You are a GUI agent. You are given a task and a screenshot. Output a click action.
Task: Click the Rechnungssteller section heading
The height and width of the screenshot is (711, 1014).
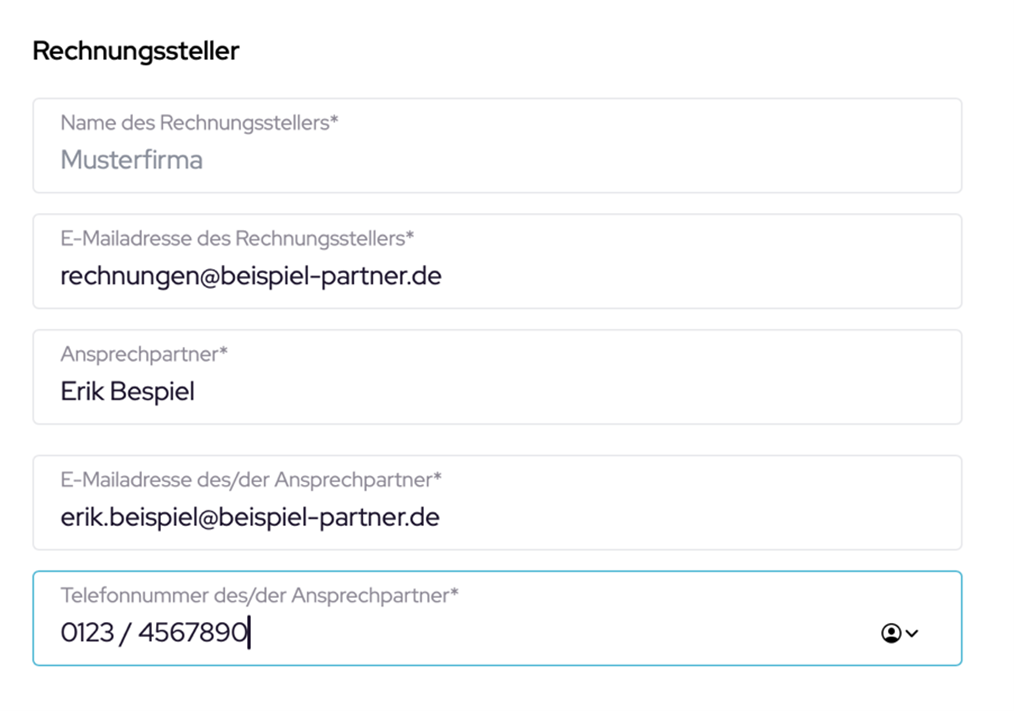click(x=135, y=51)
